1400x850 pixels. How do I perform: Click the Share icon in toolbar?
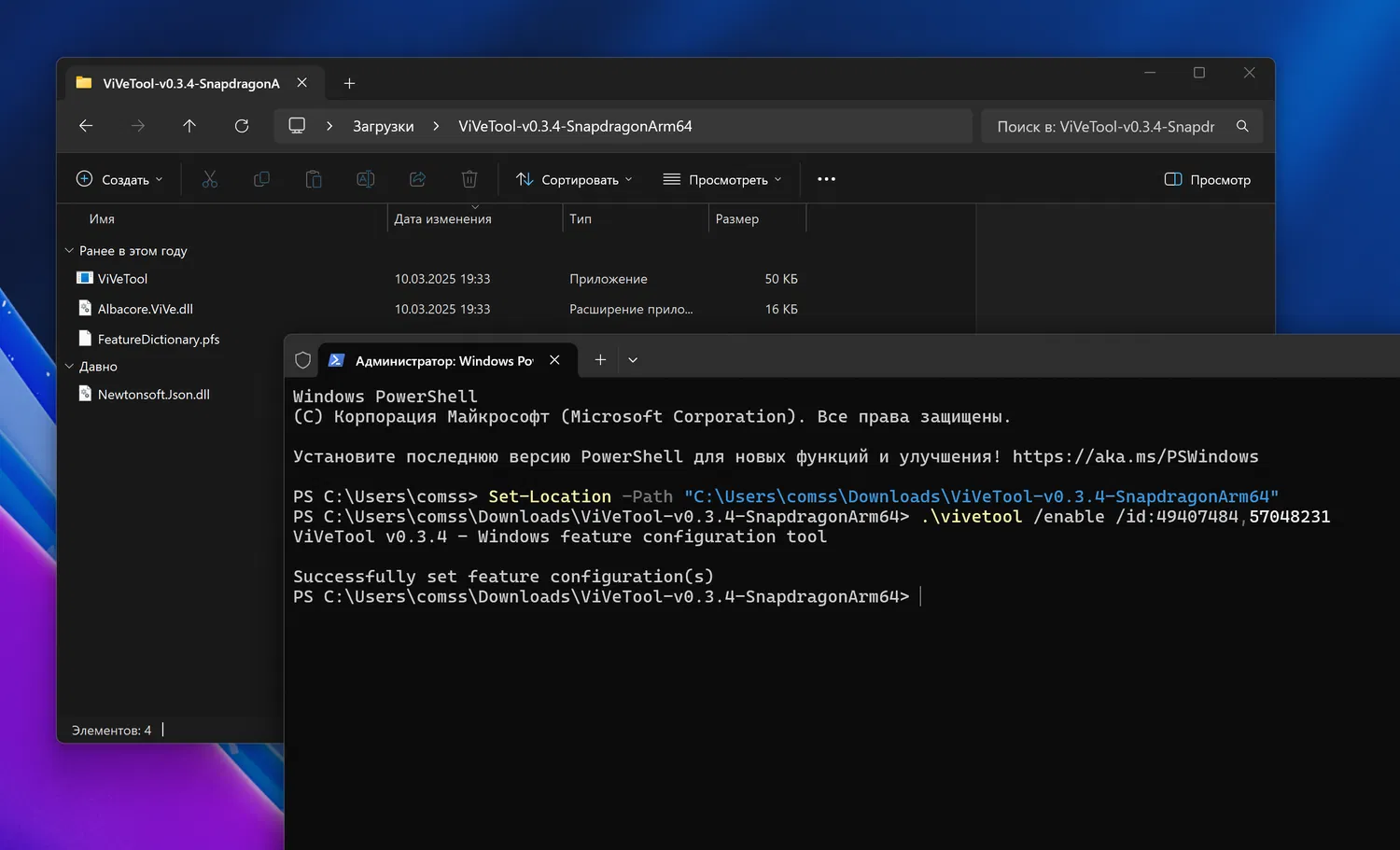point(417,179)
